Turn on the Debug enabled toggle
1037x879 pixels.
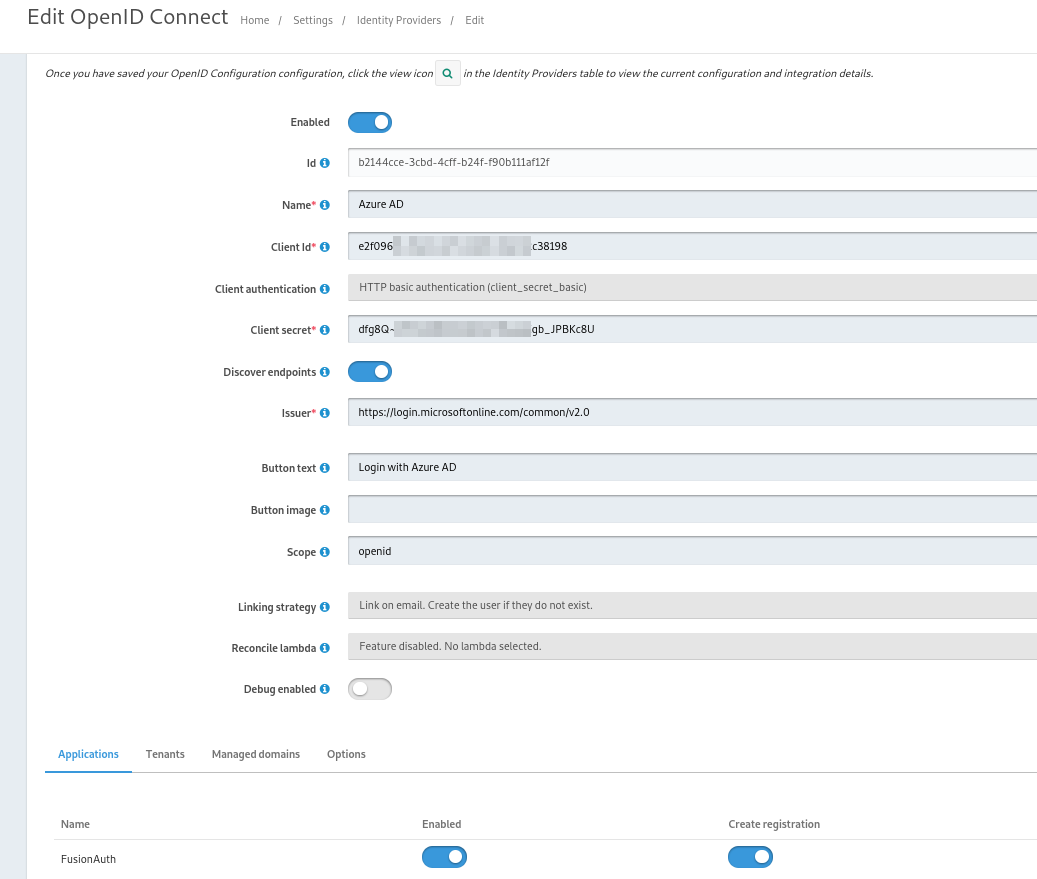click(x=370, y=689)
